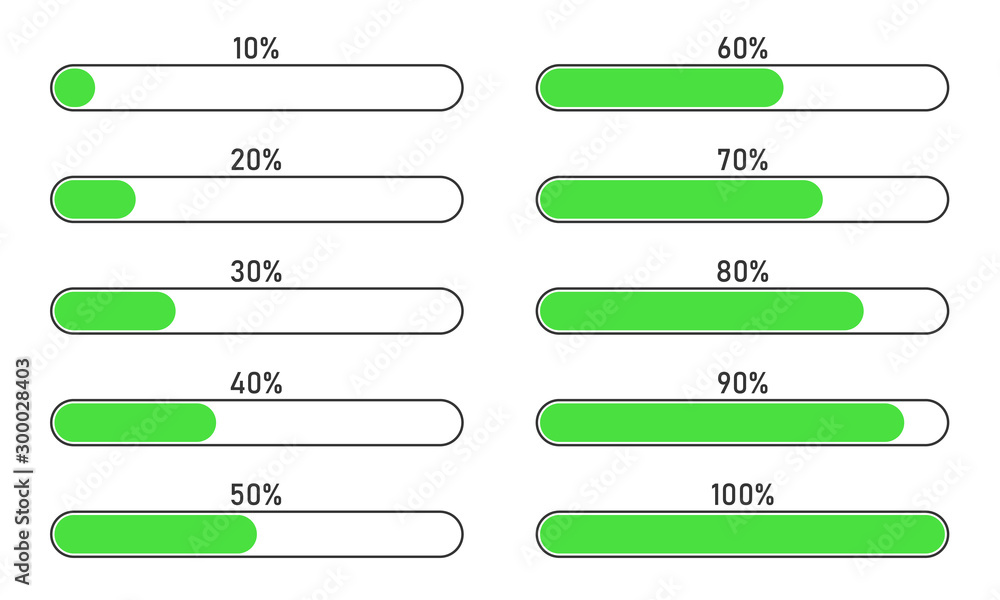Image resolution: width=1000 pixels, height=600 pixels.
Task: Select the 80% progress bar
Action: coord(742,311)
